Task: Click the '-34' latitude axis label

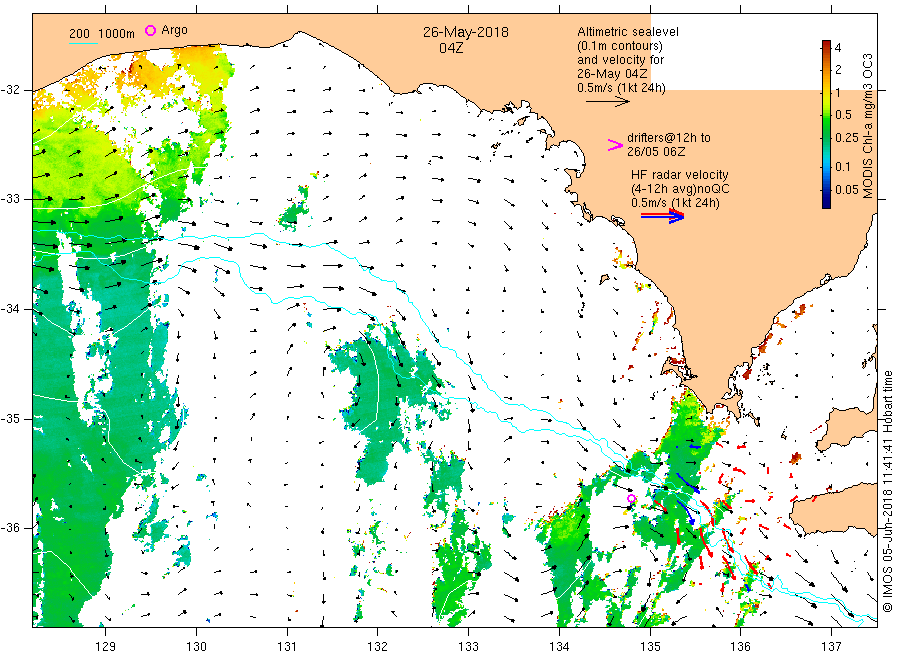Action: pyautogui.click(x=9, y=309)
